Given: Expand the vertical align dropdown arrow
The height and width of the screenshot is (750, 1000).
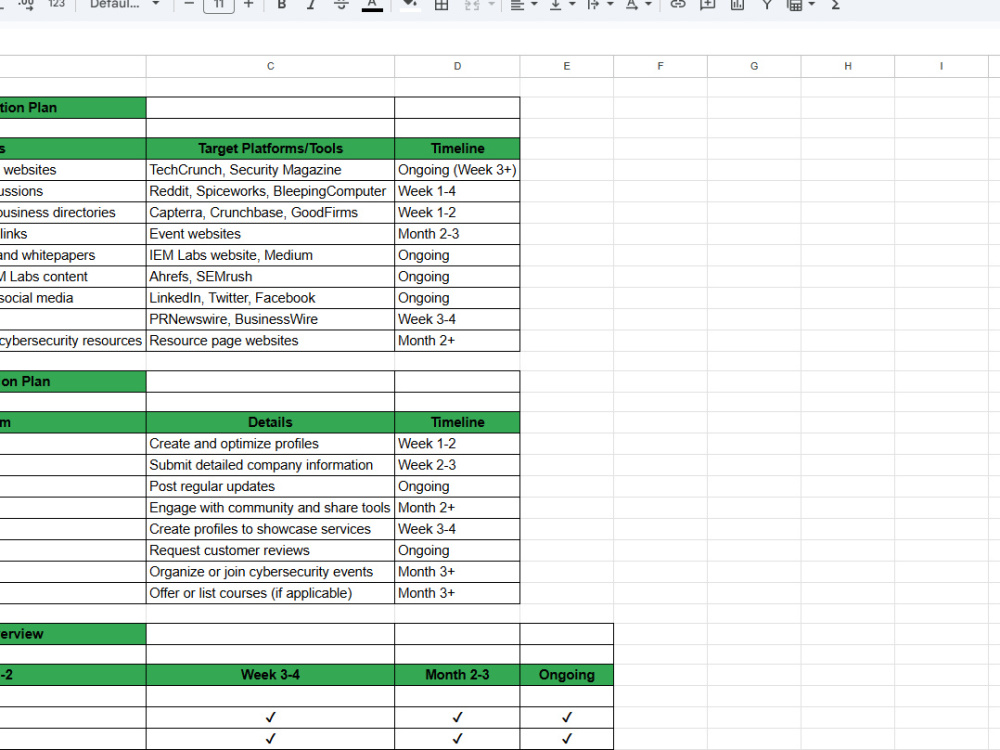Looking at the screenshot, I should point(572,4).
